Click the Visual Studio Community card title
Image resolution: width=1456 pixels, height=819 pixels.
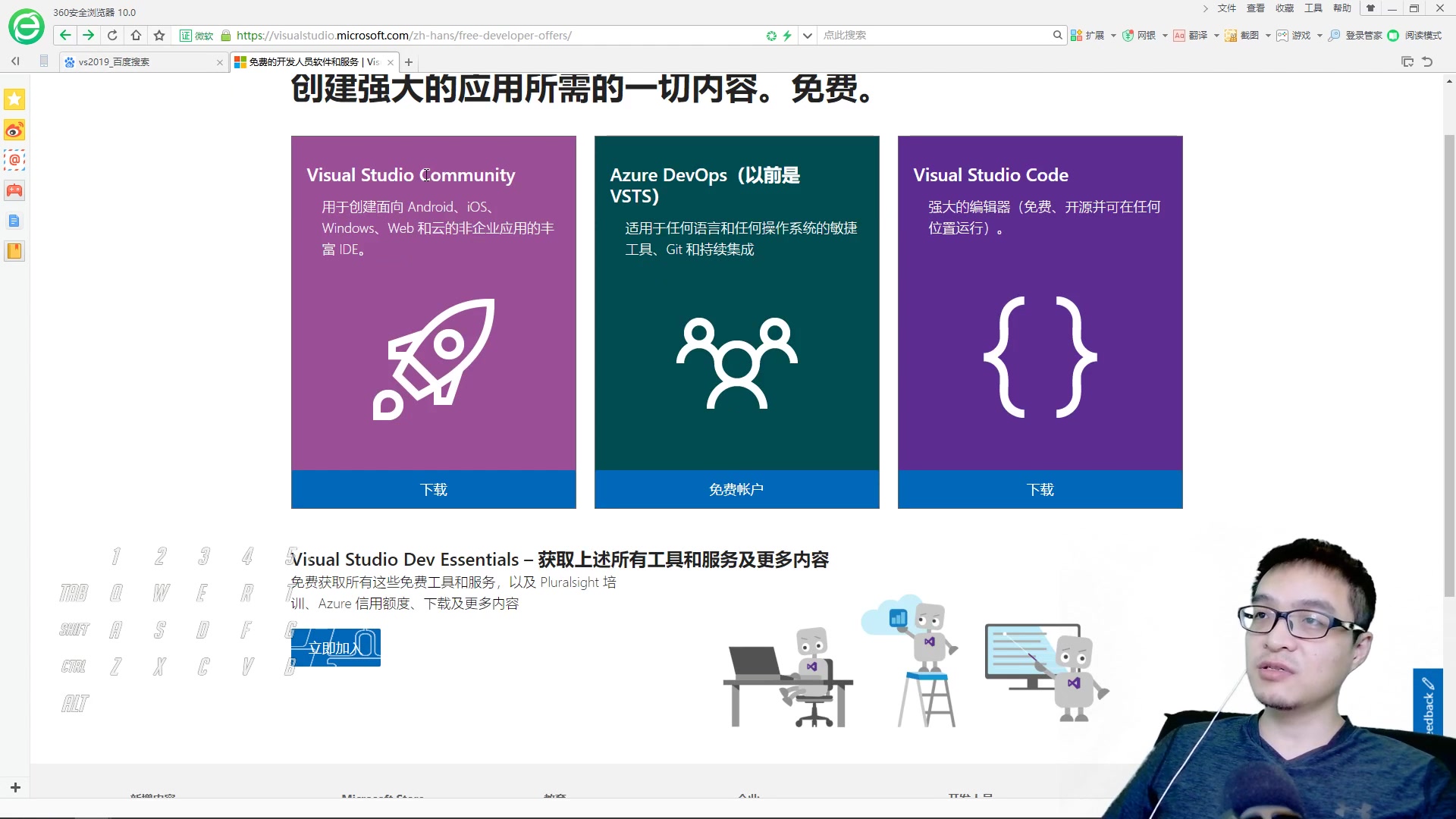pyautogui.click(x=411, y=175)
